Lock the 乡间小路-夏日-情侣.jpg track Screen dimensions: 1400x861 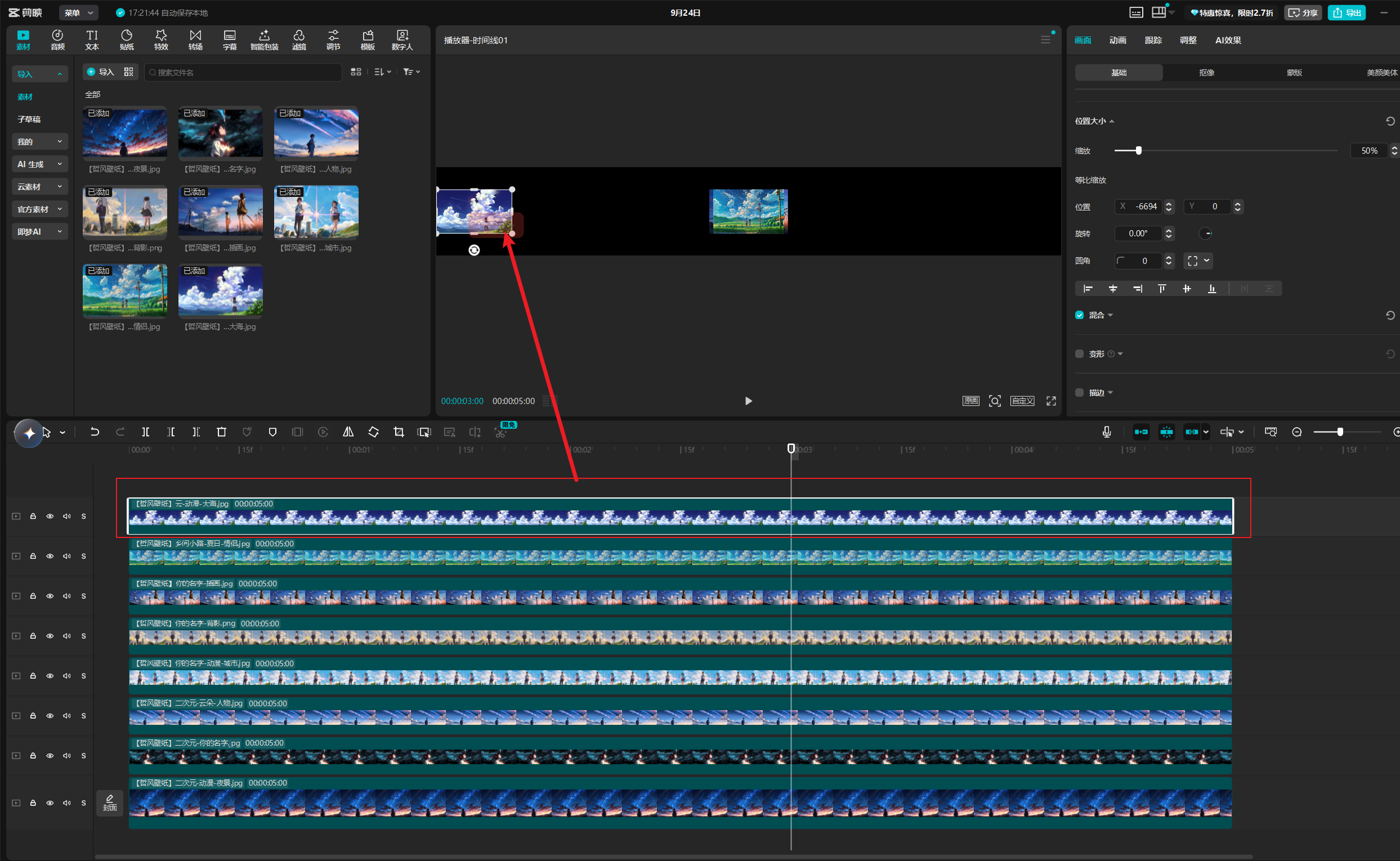tap(33, 557)
